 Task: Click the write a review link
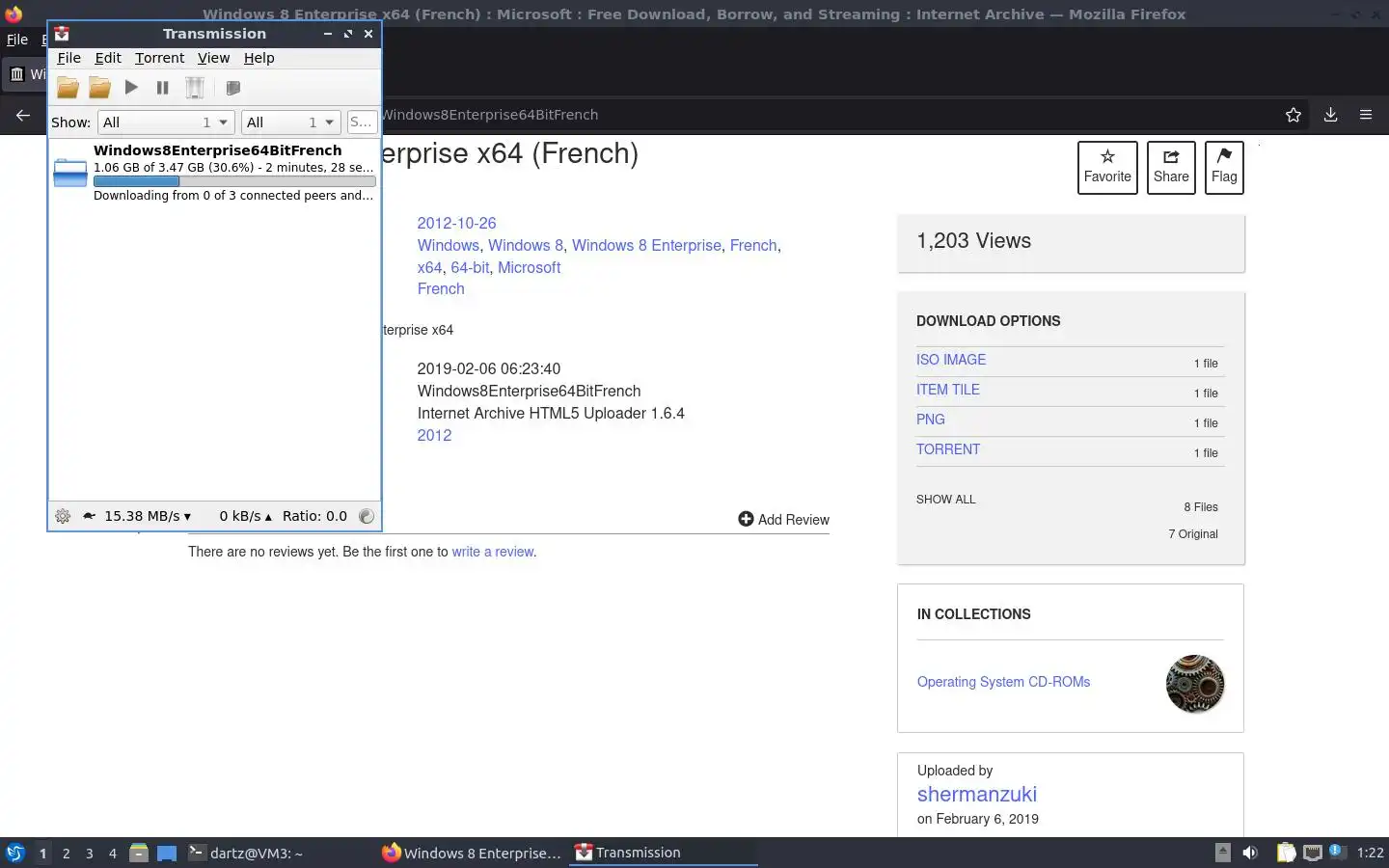point(493,552)
